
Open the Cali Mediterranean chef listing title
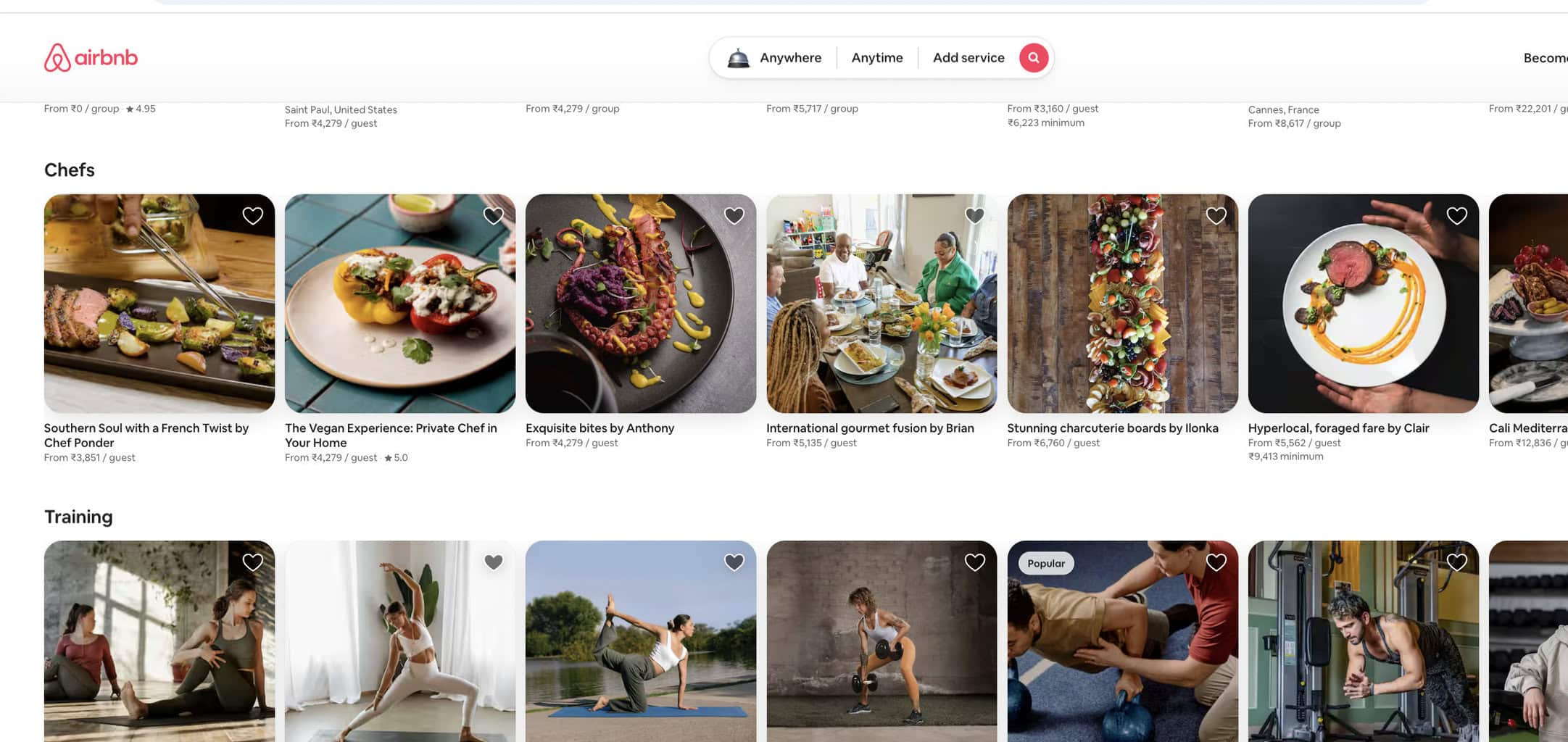1527,428
